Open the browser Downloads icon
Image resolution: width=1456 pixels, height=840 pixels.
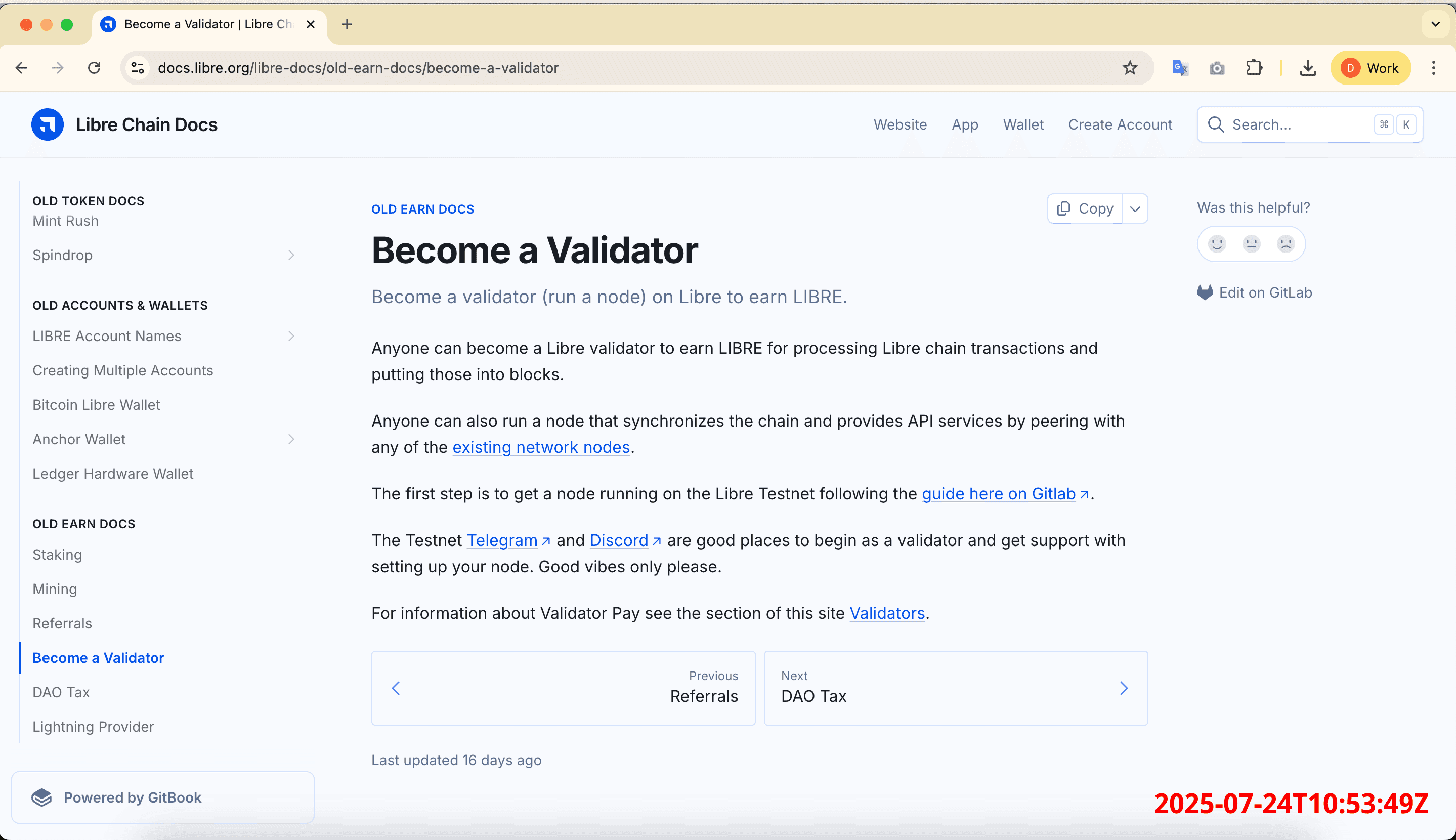pyautogui.click(x=1308, y=67)
